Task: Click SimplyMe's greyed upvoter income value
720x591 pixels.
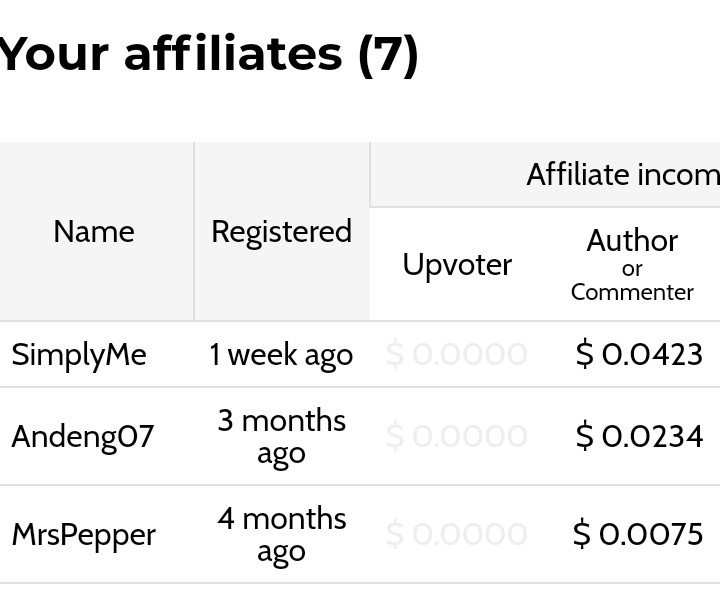Action: 456,355
